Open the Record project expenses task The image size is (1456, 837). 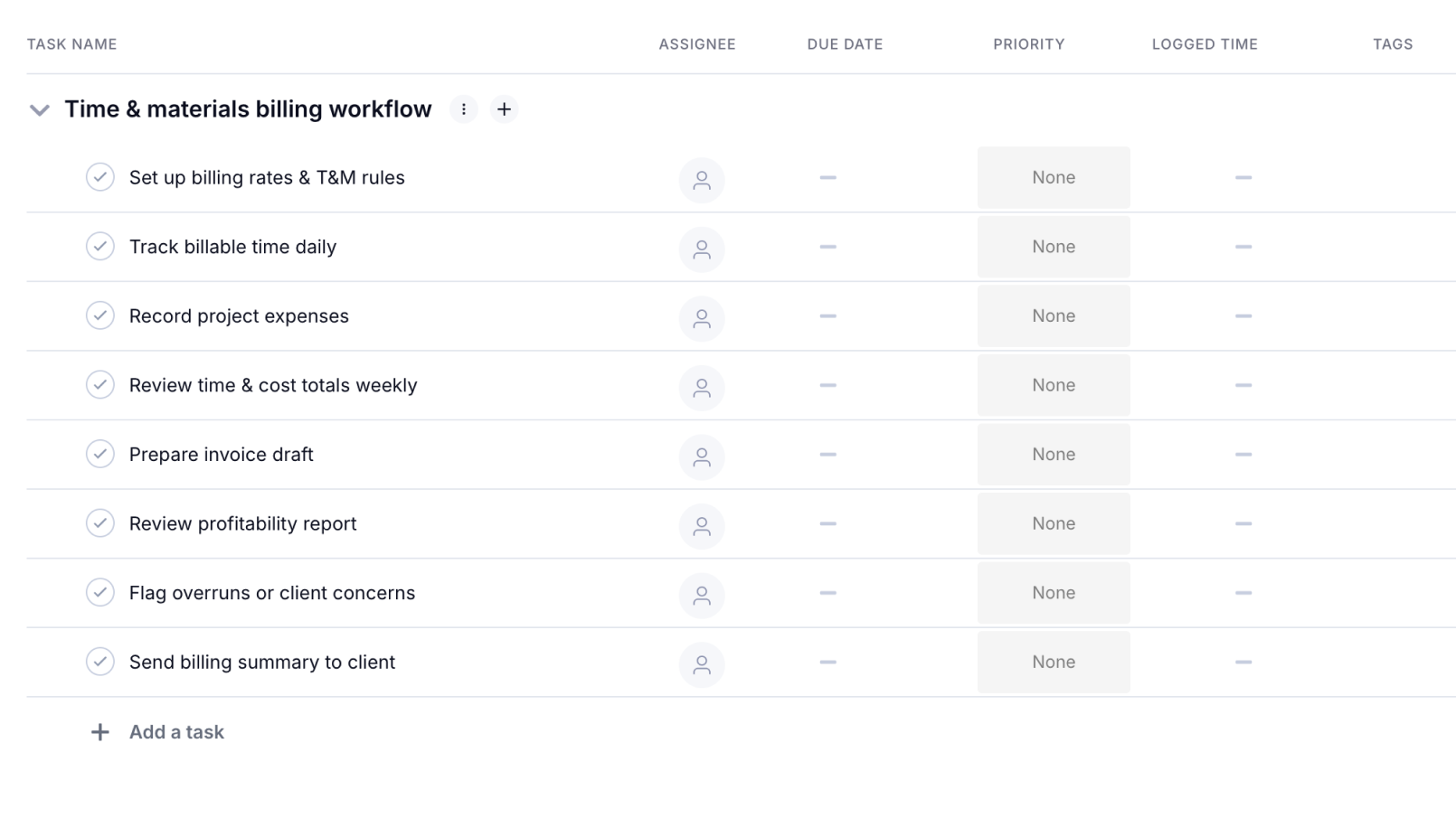click(x=239, y=316)
